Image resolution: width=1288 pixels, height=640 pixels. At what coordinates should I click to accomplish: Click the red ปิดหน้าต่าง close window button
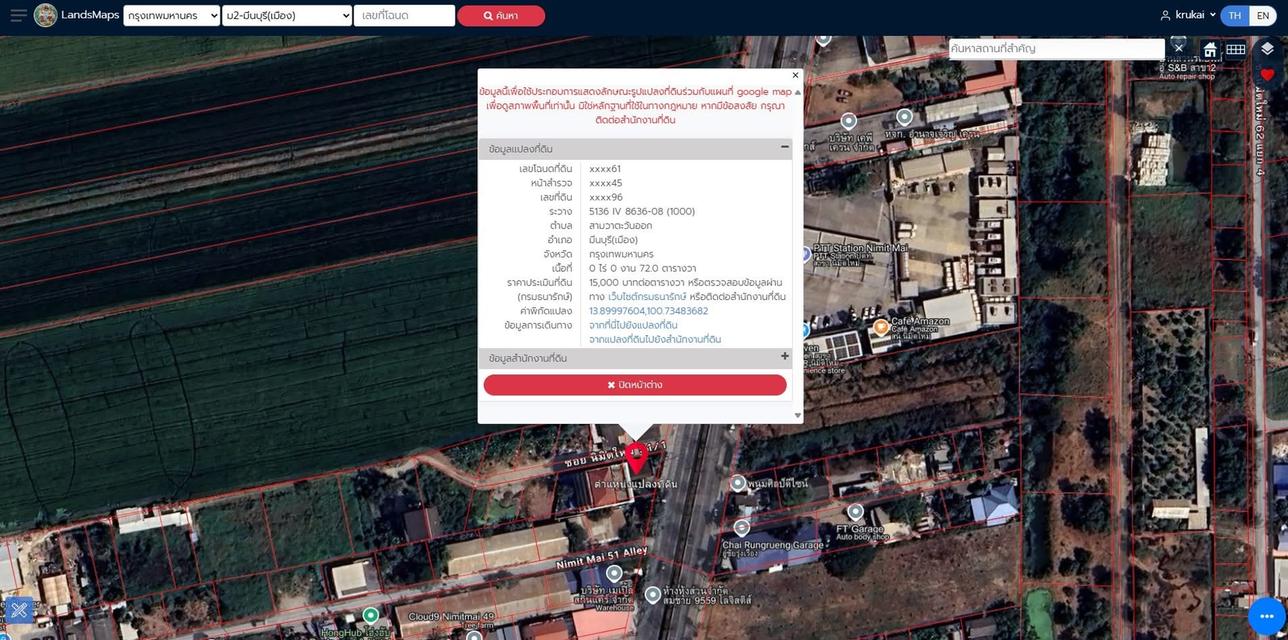point(635,385)
